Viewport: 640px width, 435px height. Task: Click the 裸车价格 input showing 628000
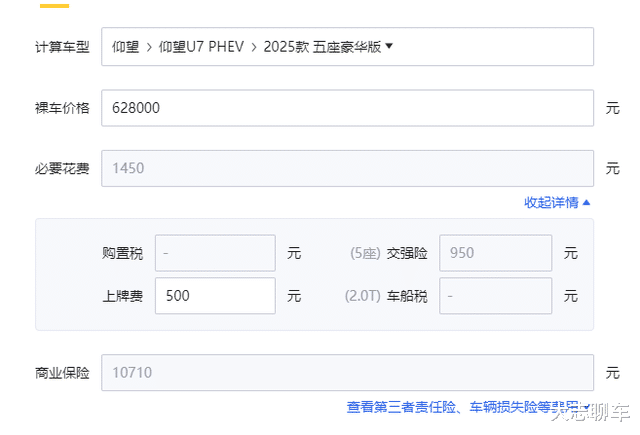[347, 107]
